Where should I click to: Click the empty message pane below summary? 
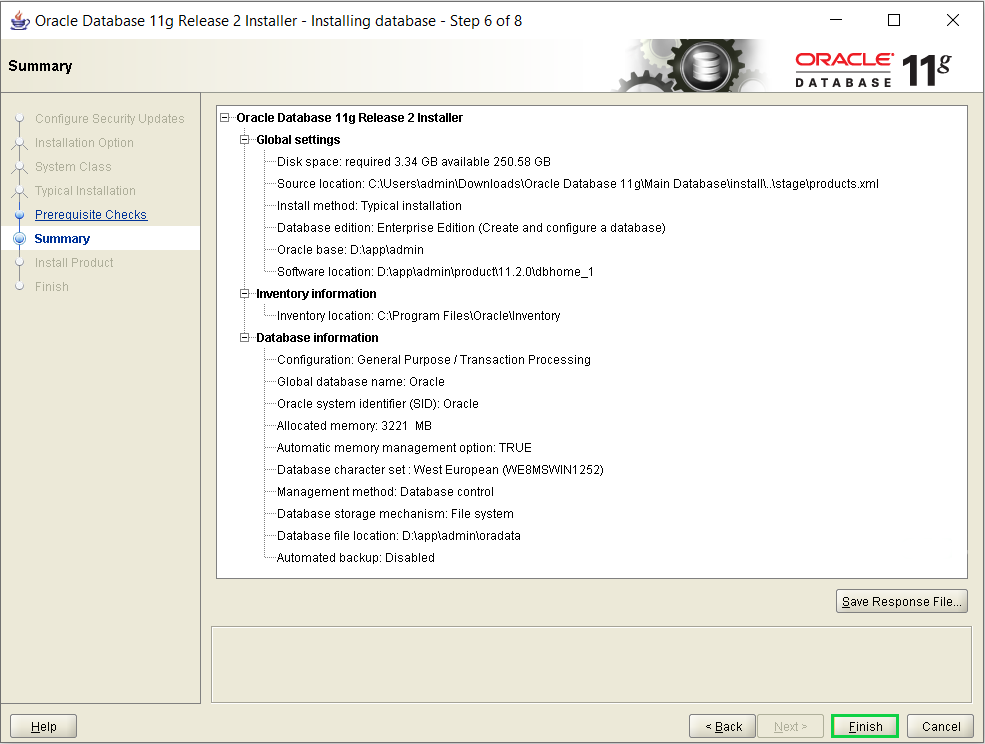[591, 664]
